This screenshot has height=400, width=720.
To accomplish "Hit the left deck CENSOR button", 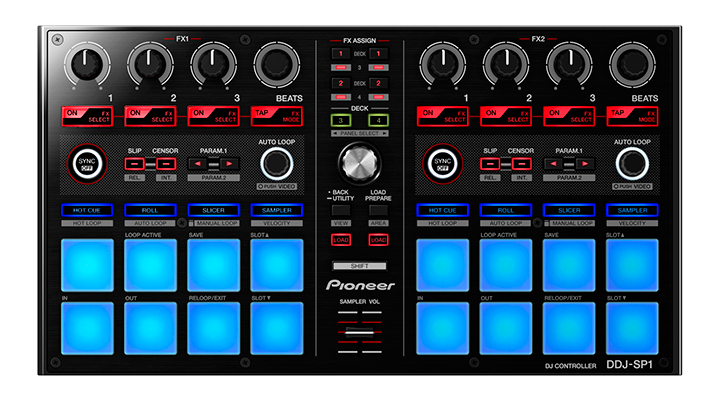I will 166,163.
